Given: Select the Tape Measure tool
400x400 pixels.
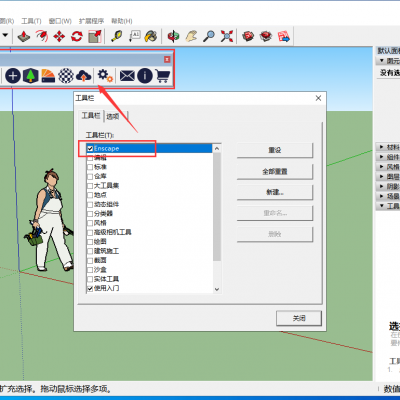Looking at the screenshot, I should (116, 36).
